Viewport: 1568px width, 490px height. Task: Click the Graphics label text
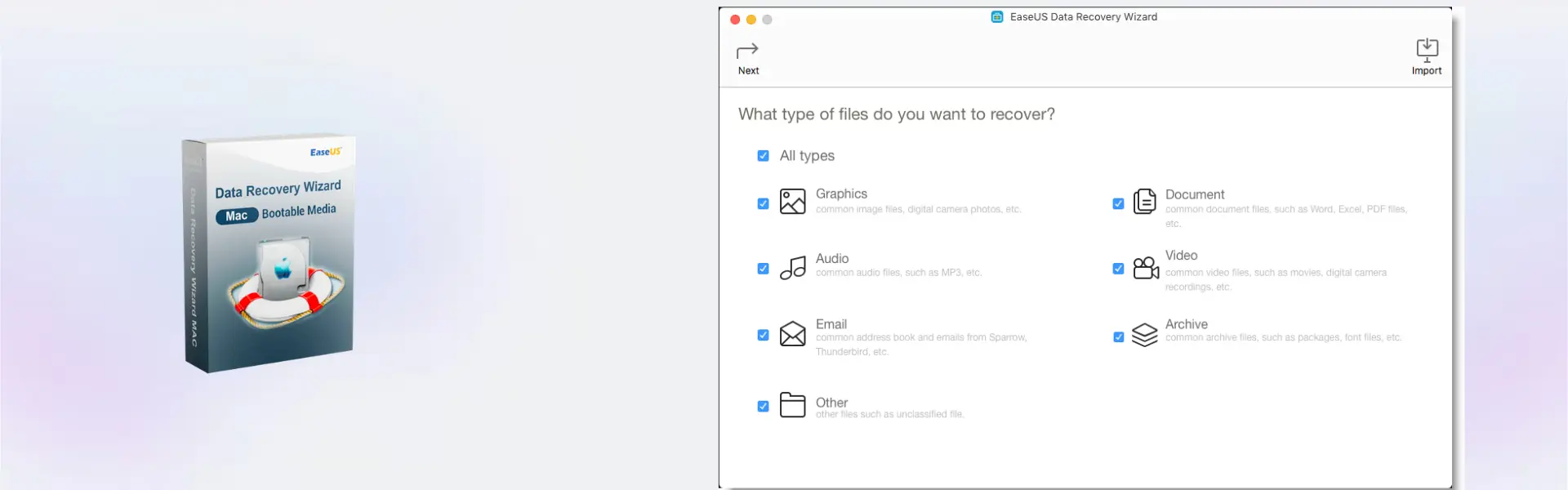pyautogui.click(x=841, y=194)
